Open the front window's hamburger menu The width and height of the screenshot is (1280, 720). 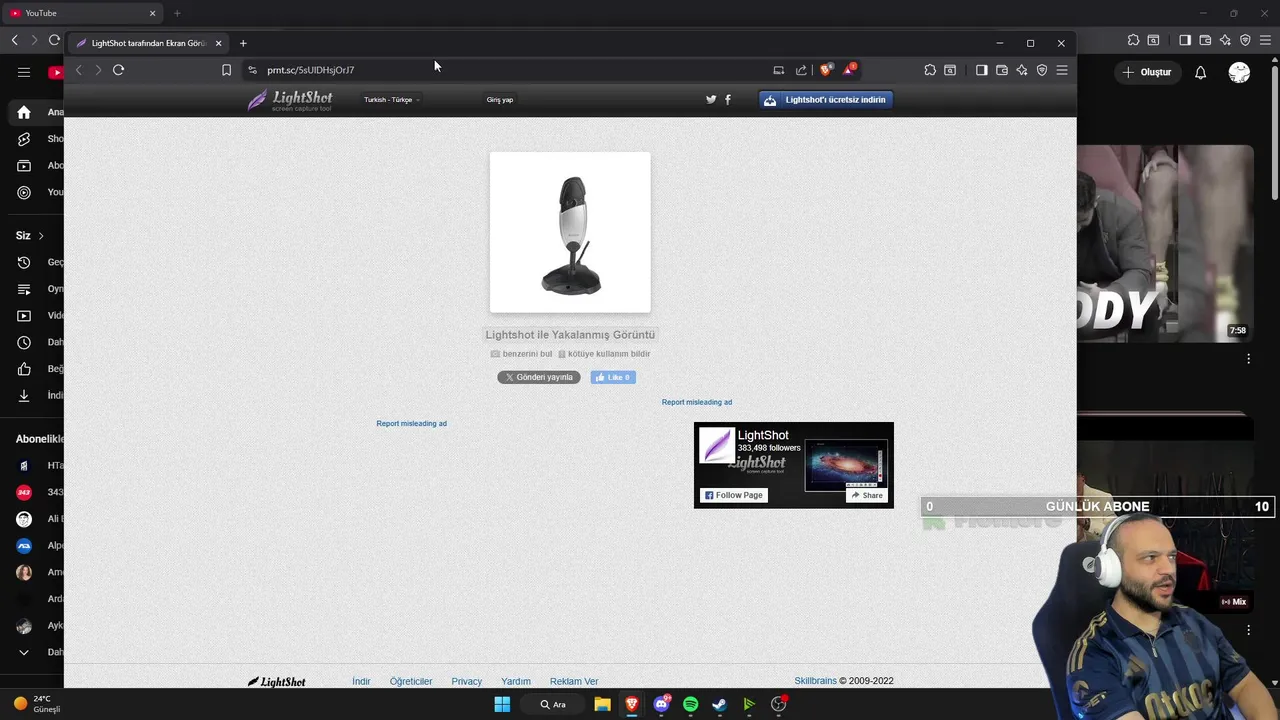[1062, 70]
